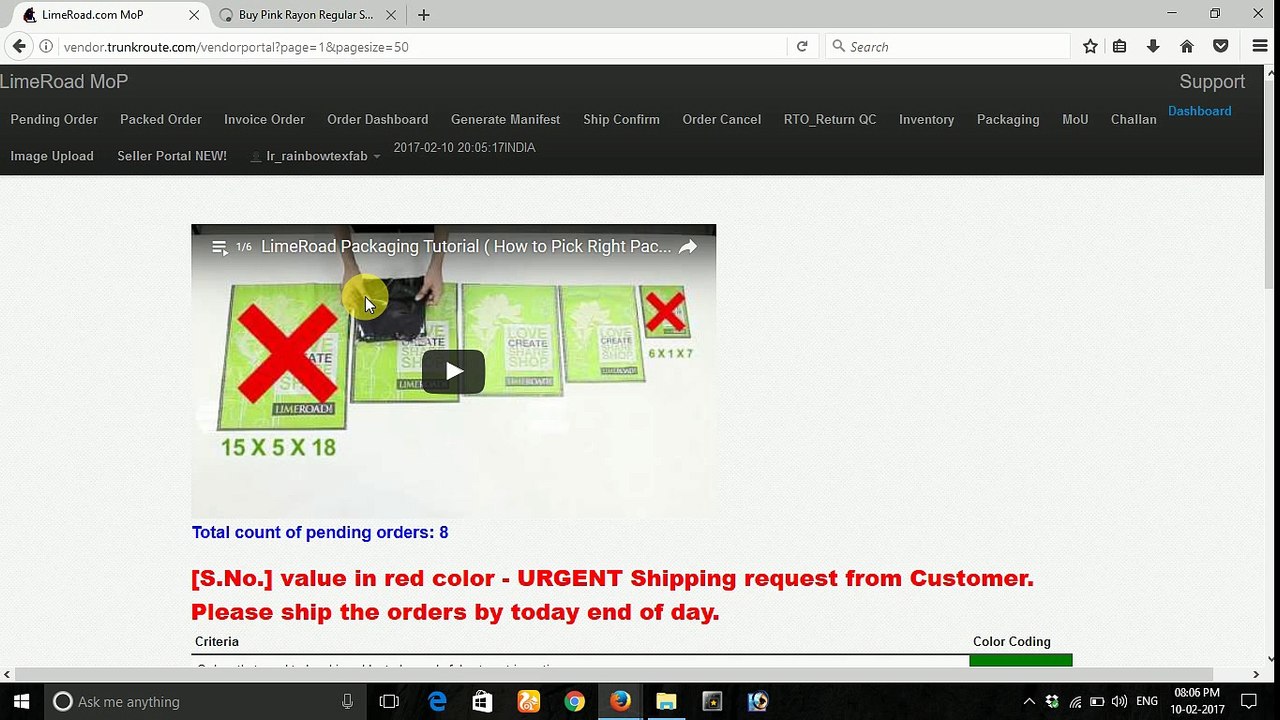The height and width of the screenshot is (720, 1280).
Task: Open Task View from the taskbar
Action: tap(389, 701)
